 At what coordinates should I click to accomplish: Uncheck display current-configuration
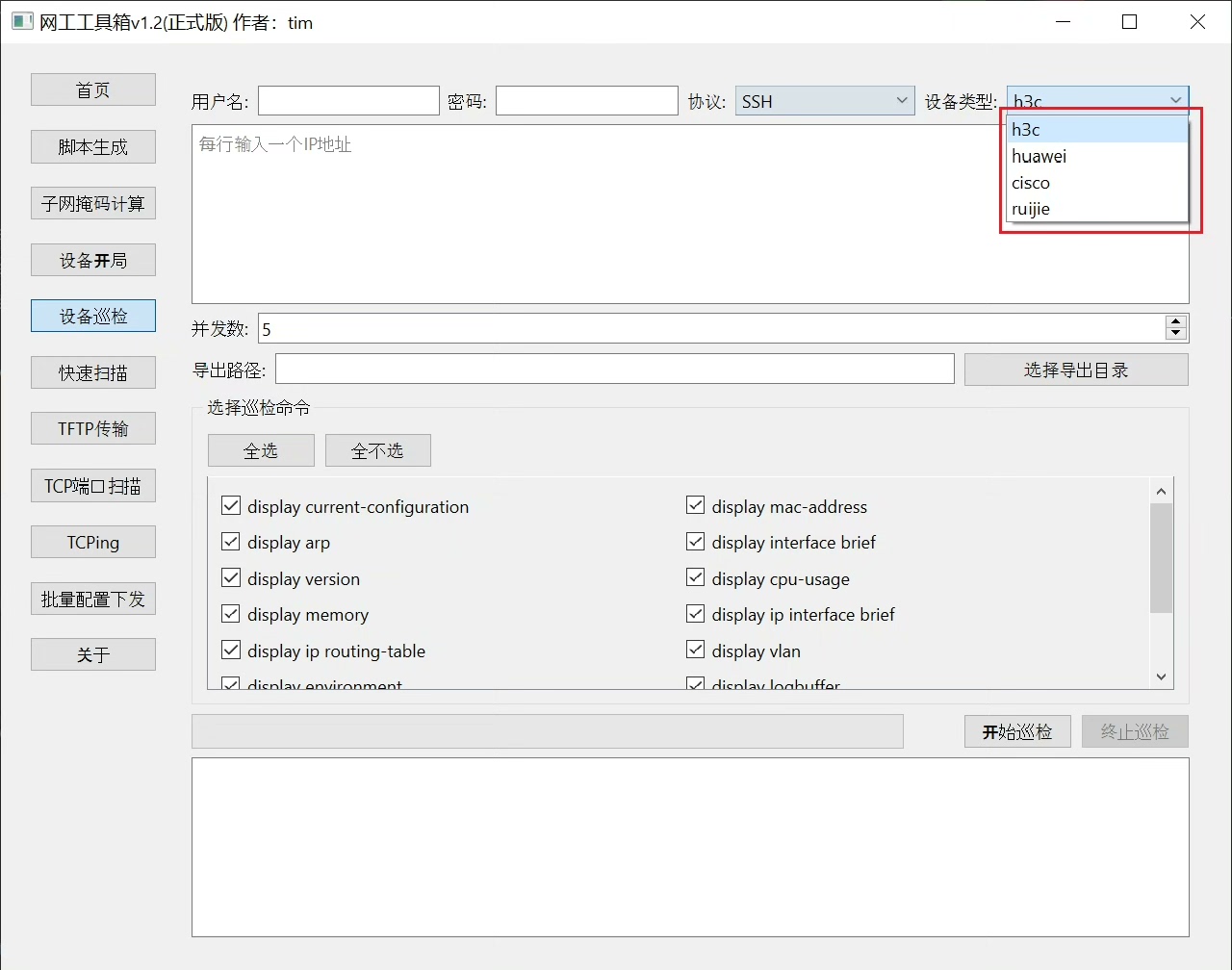pyautogui.click(x=231, y=506)
